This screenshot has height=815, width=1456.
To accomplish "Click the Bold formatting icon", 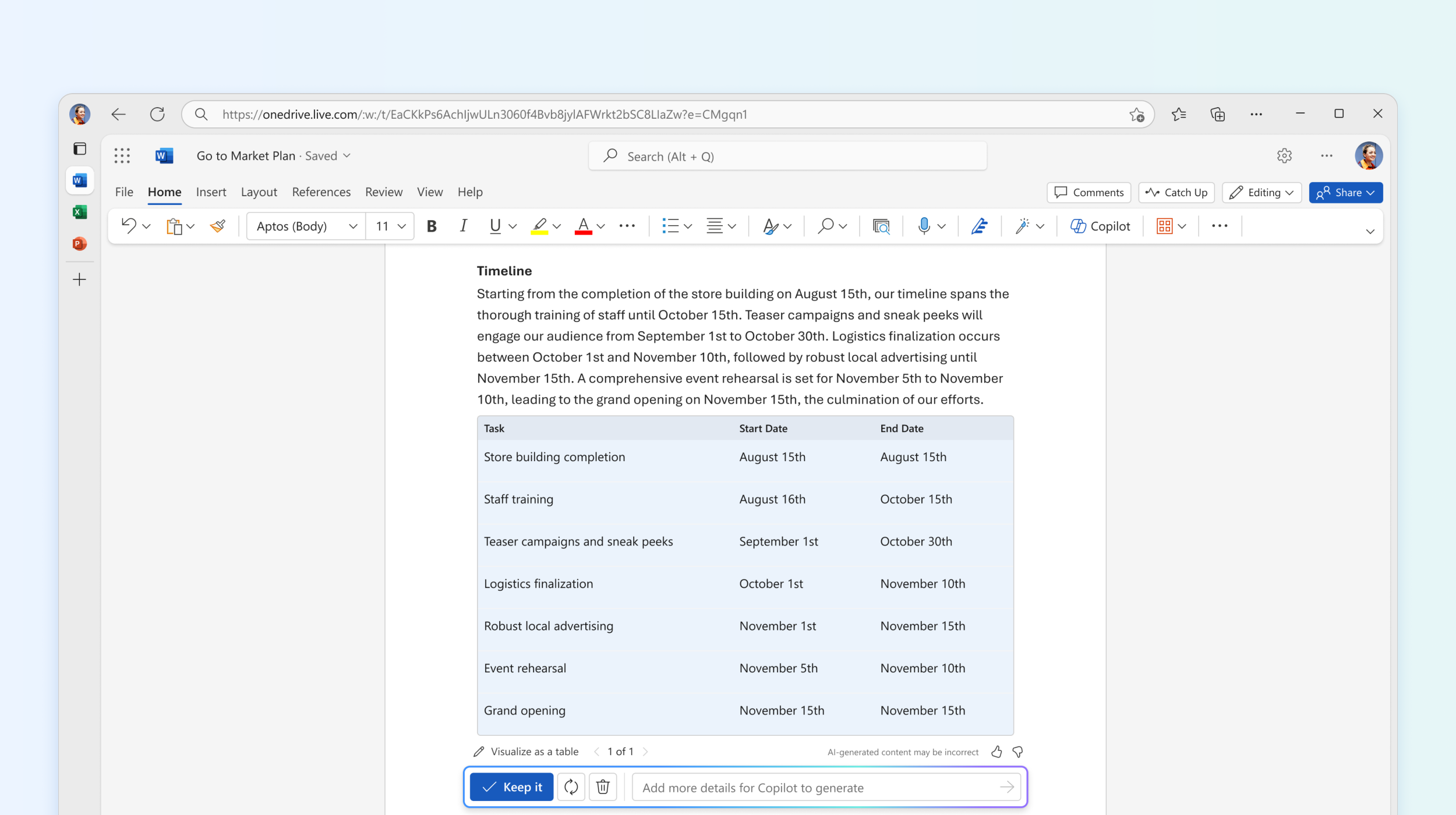I will click(431, 225).
